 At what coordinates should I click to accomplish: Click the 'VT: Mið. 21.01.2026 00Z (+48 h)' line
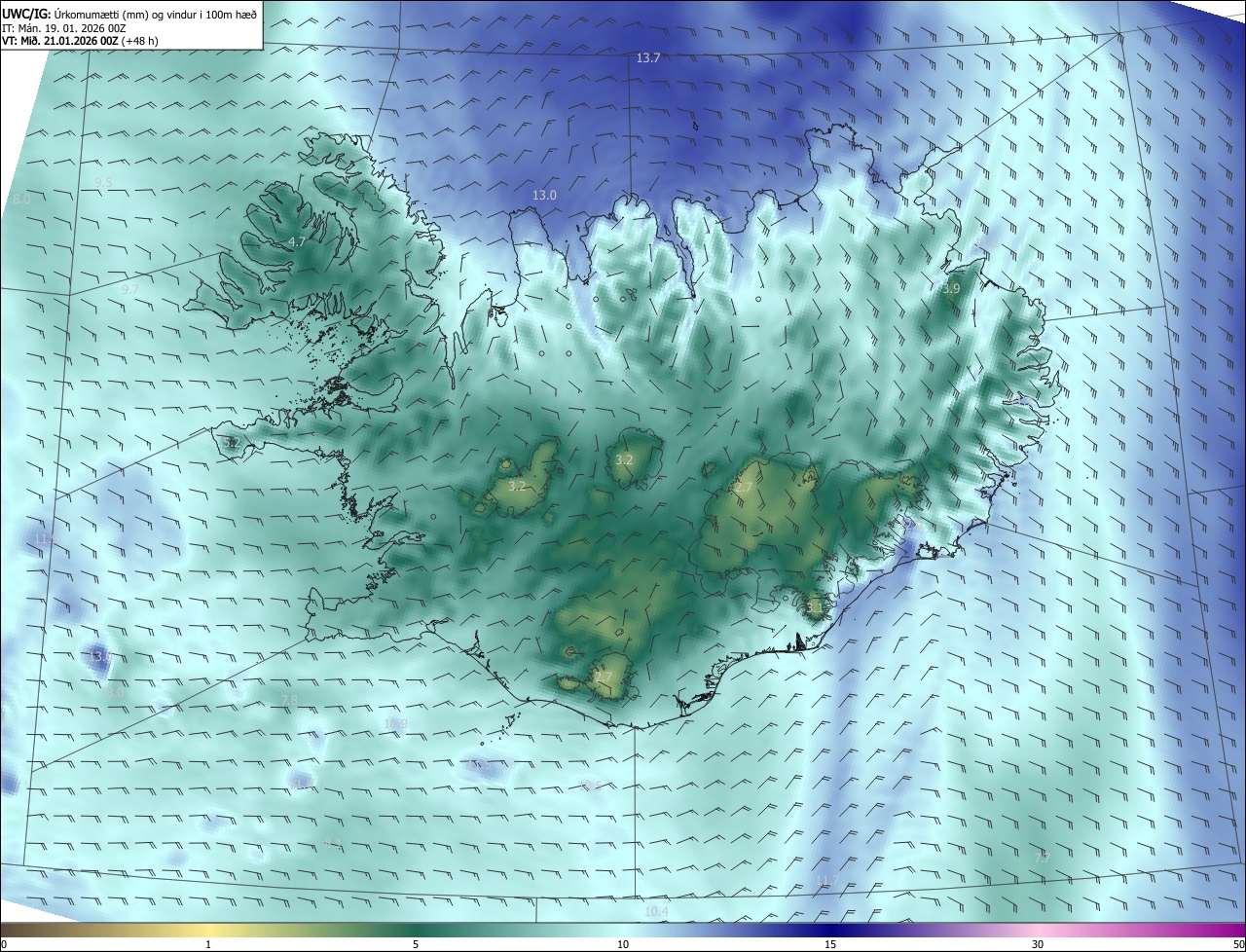tap(80, 41)
